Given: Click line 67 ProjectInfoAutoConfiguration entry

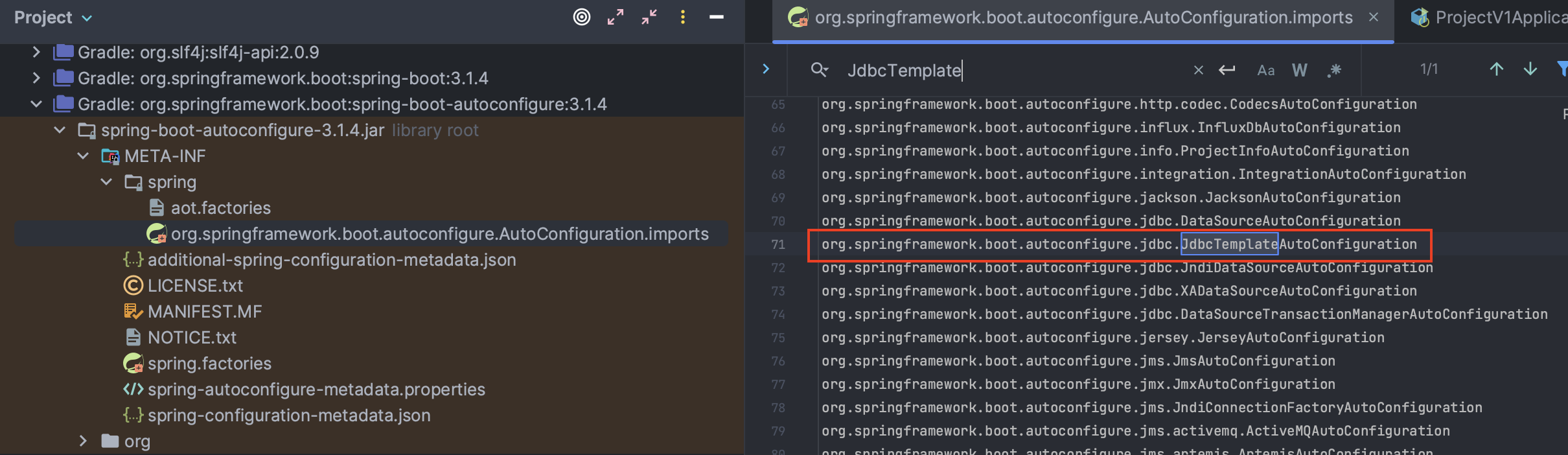Looking at the screenshot, I should [1115, 151].
